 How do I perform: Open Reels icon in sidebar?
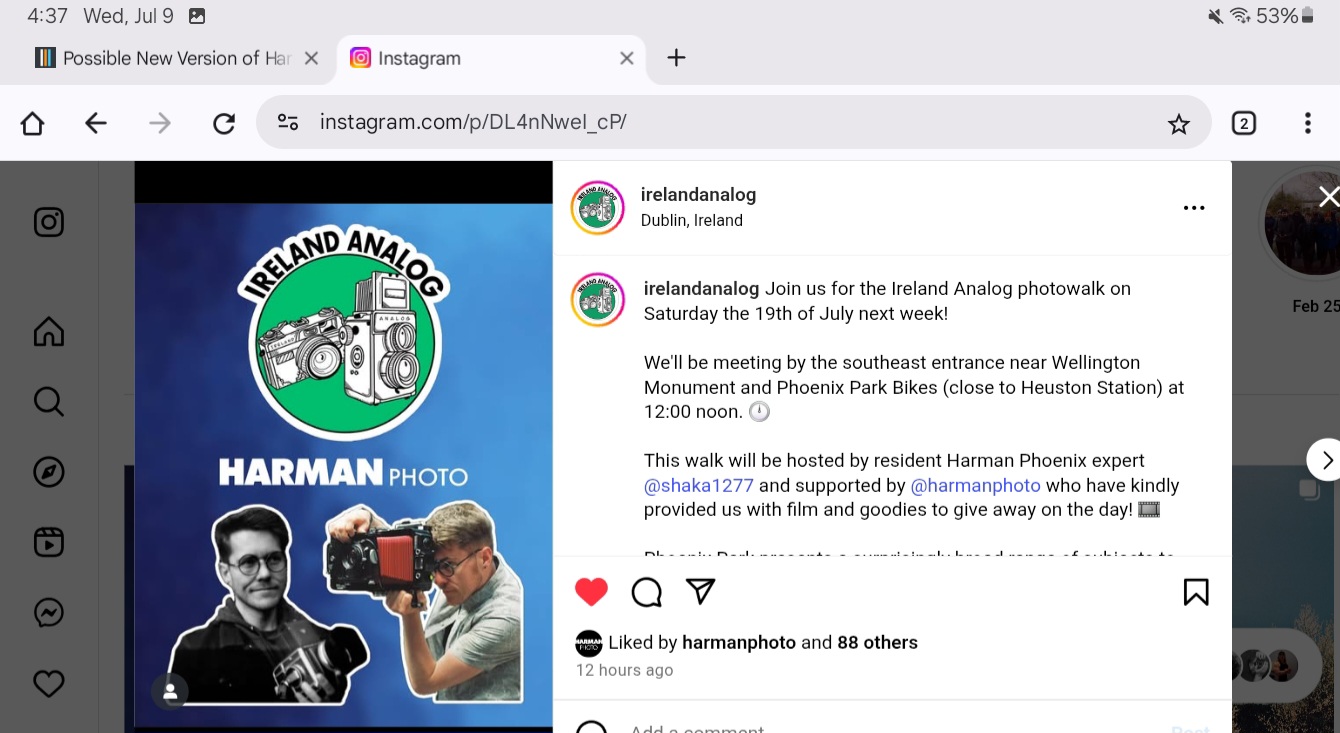point(49,542)
